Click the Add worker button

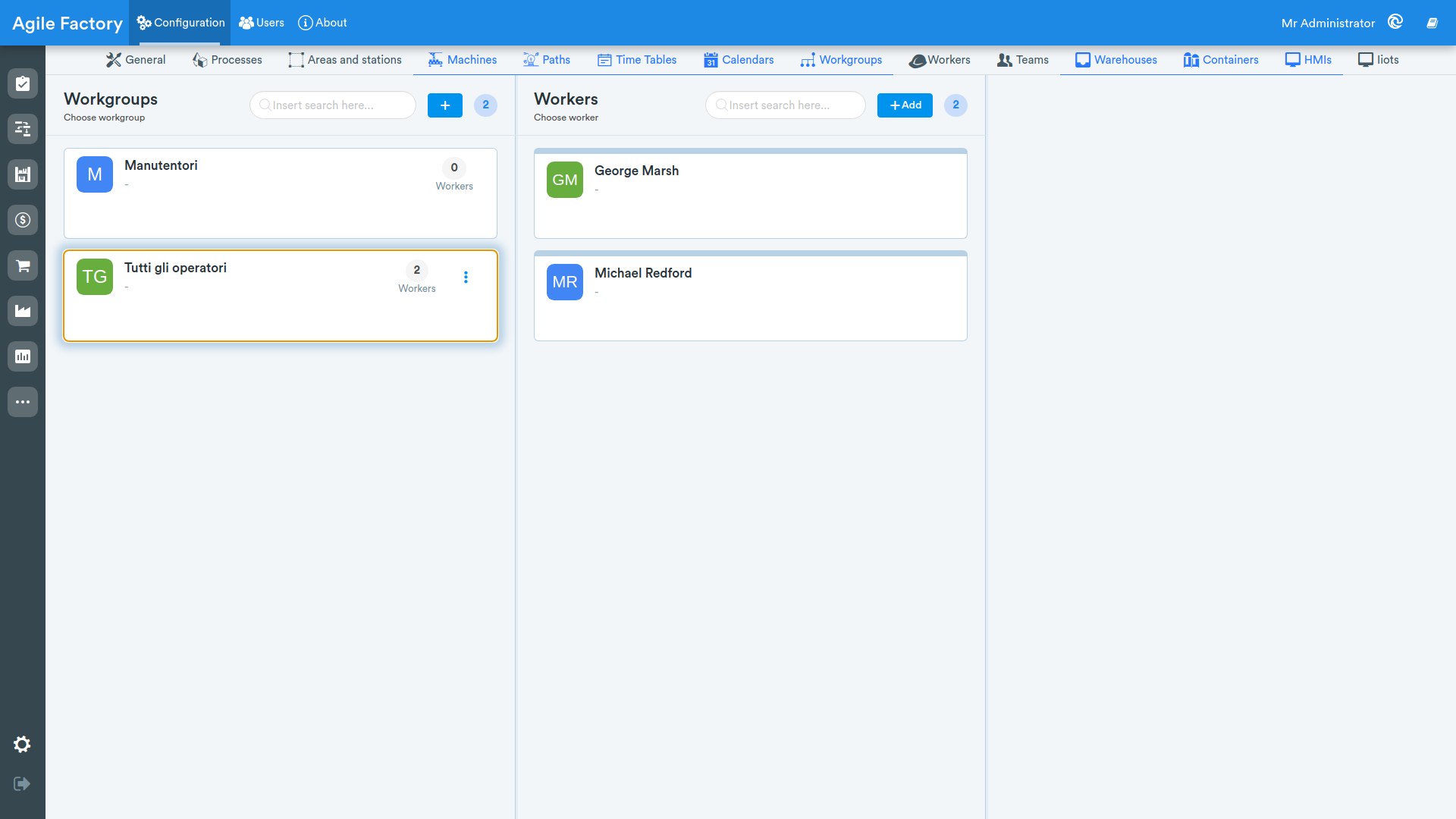pos(905,105)
